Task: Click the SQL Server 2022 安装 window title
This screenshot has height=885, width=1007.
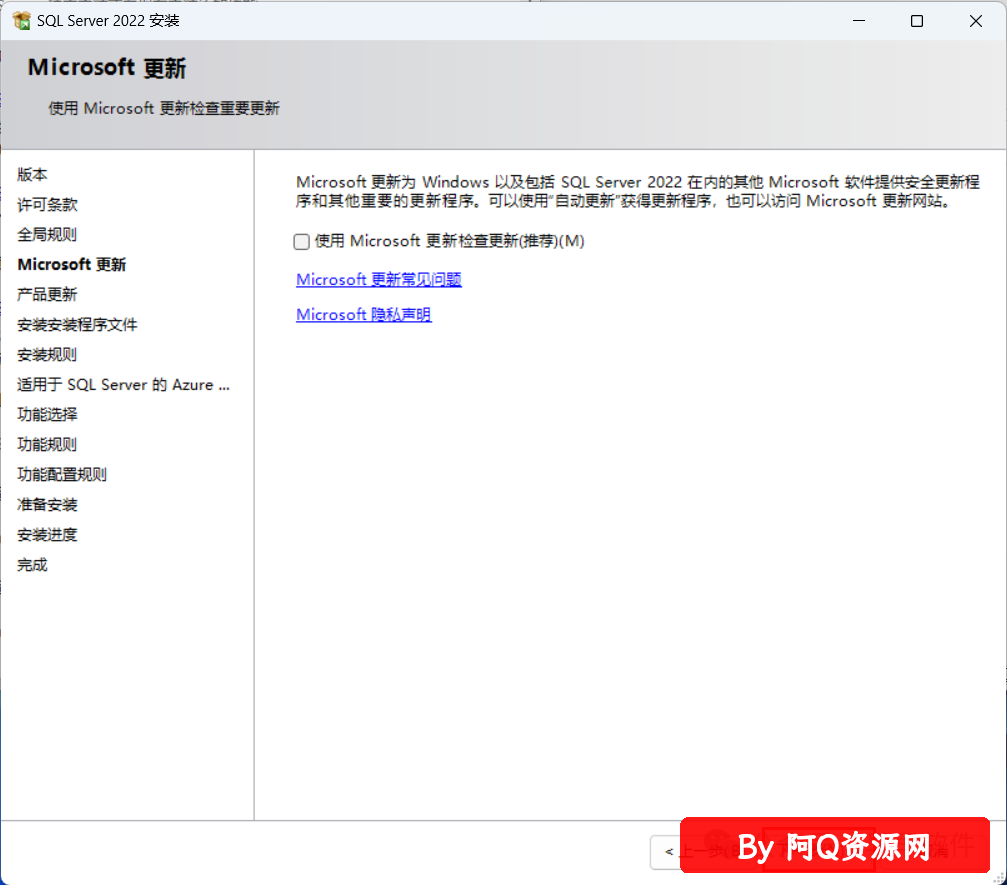Action: pyautogui.click(x=108, y=21)
